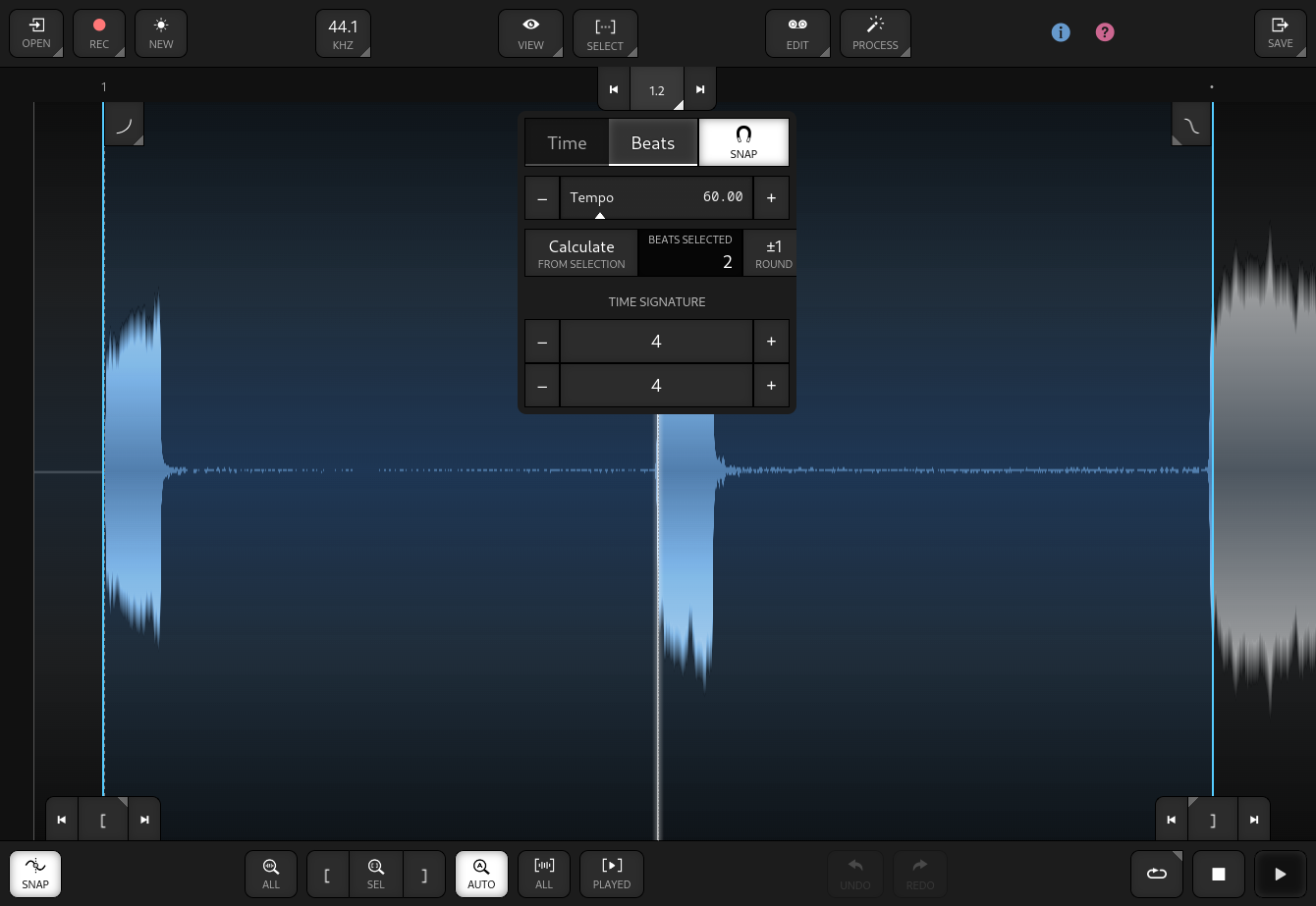Switch to the Beats tab
The height and width of the screenshot is (906, 1316).
click(653, 142)
